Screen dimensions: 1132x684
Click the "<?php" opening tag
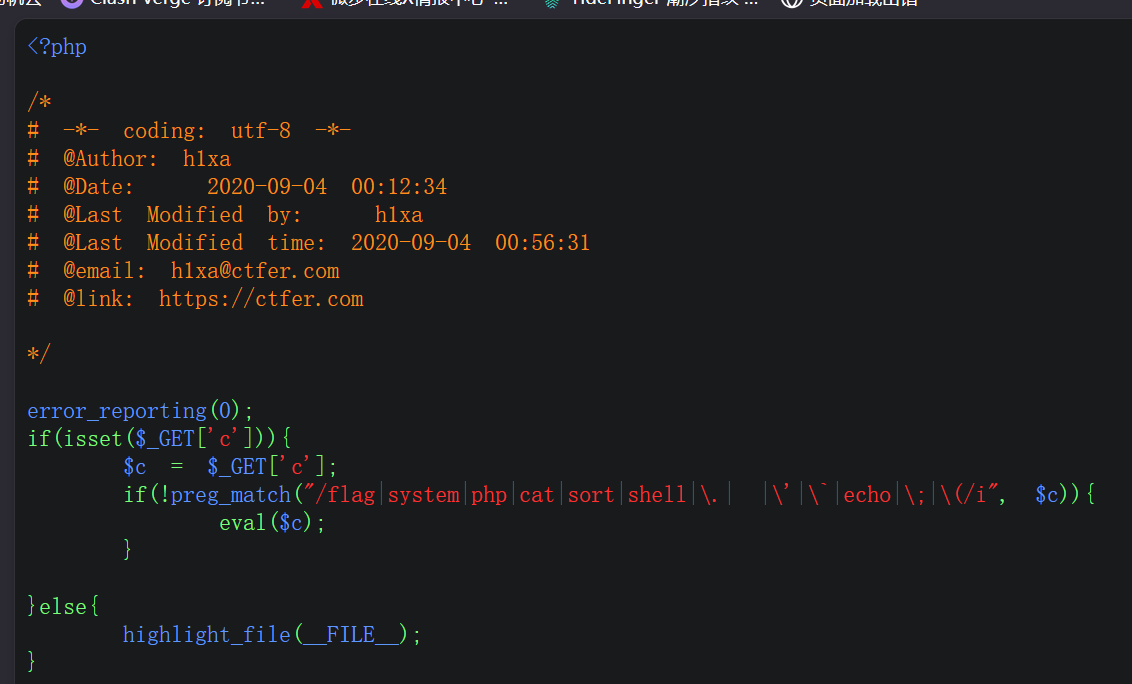(x=57, y=47)
